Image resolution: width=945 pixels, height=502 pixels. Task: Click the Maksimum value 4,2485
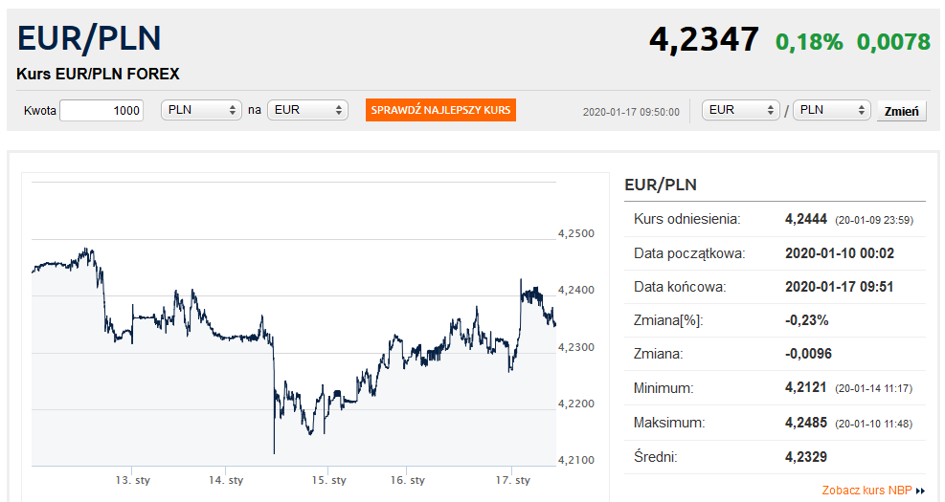click(x=806, y=422)
